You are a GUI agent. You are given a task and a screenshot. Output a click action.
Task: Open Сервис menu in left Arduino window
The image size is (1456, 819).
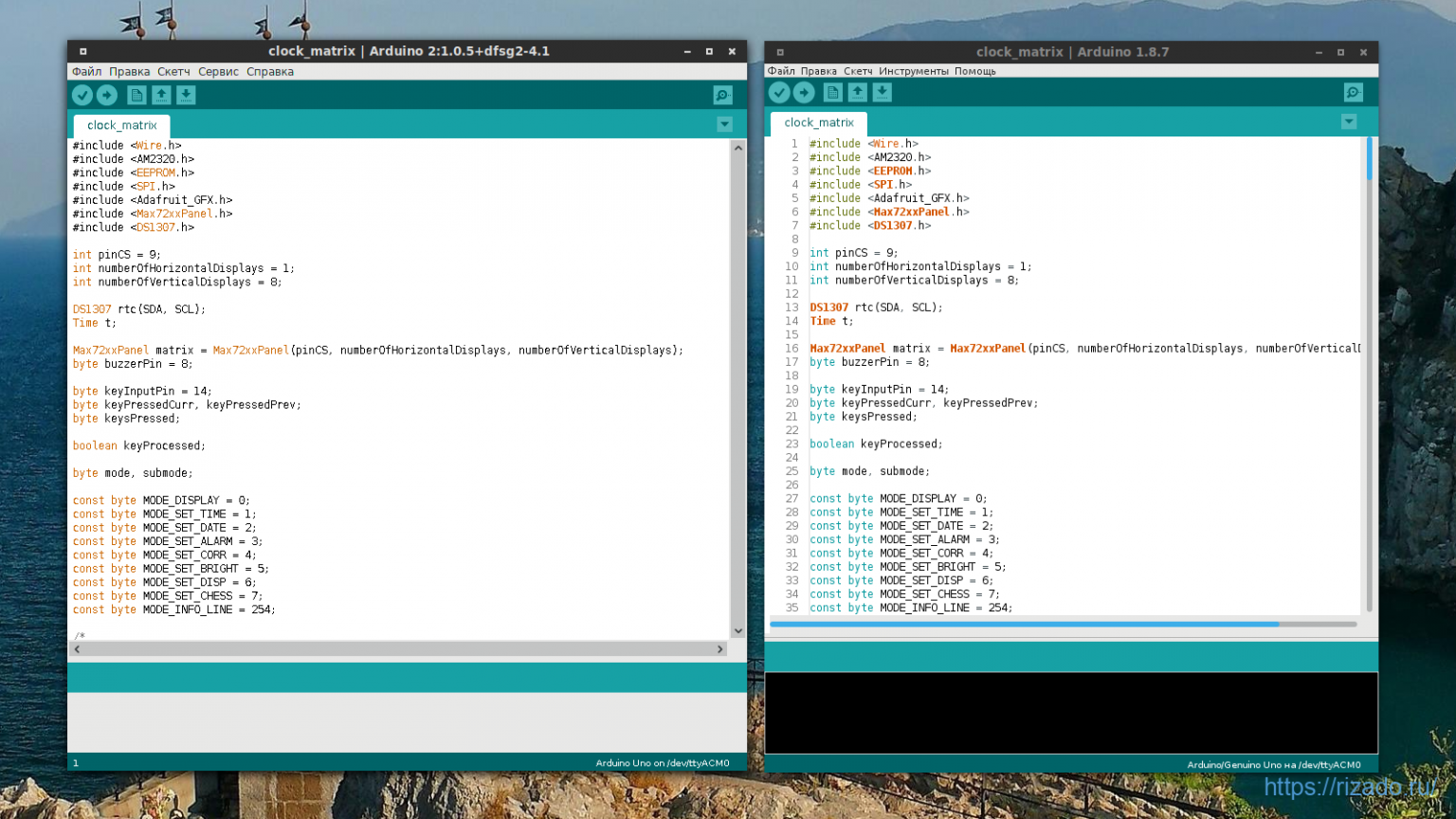click(218, 71)
